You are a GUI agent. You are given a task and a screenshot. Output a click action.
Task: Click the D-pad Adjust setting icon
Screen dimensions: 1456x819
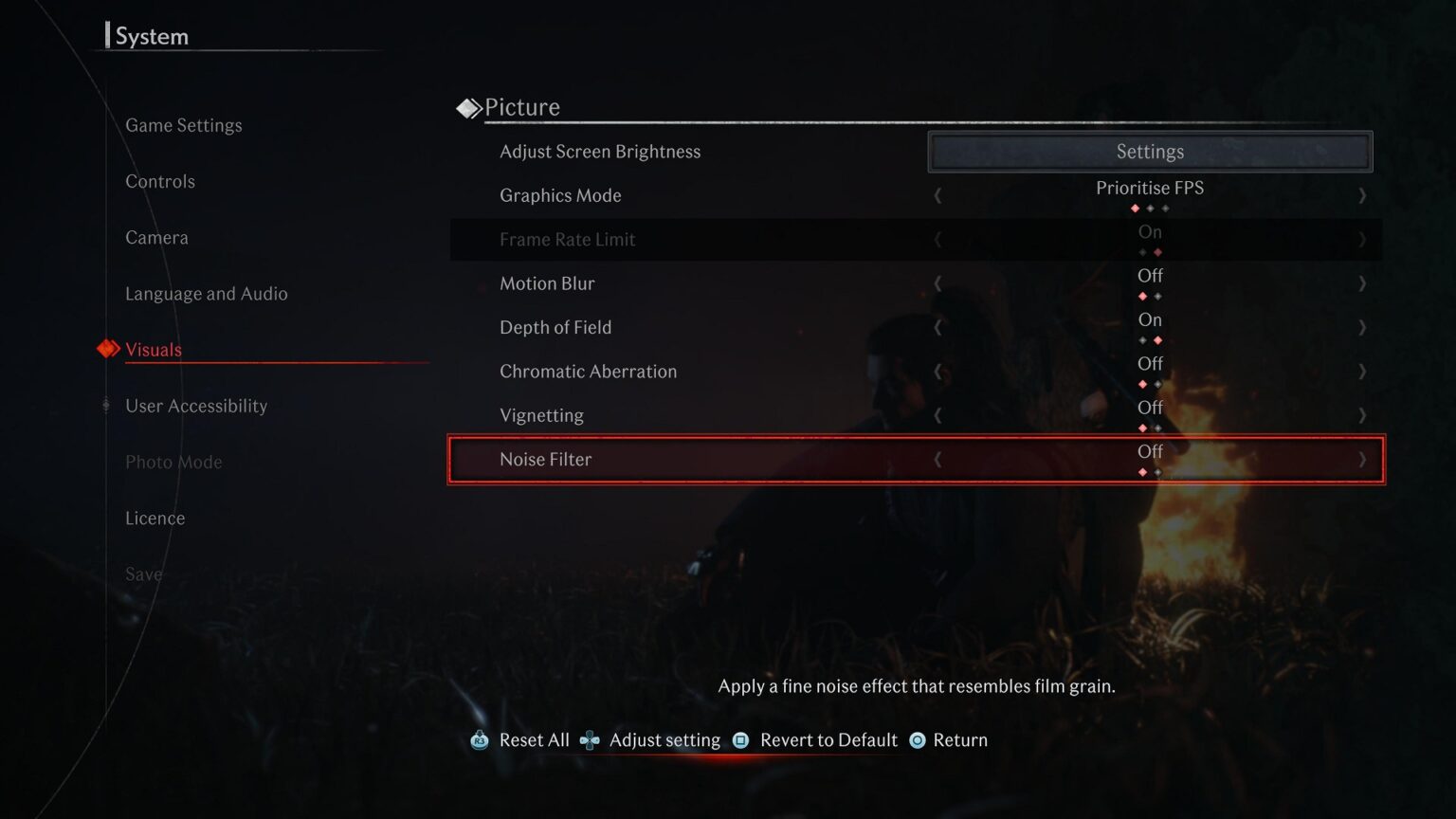point(590,740)
